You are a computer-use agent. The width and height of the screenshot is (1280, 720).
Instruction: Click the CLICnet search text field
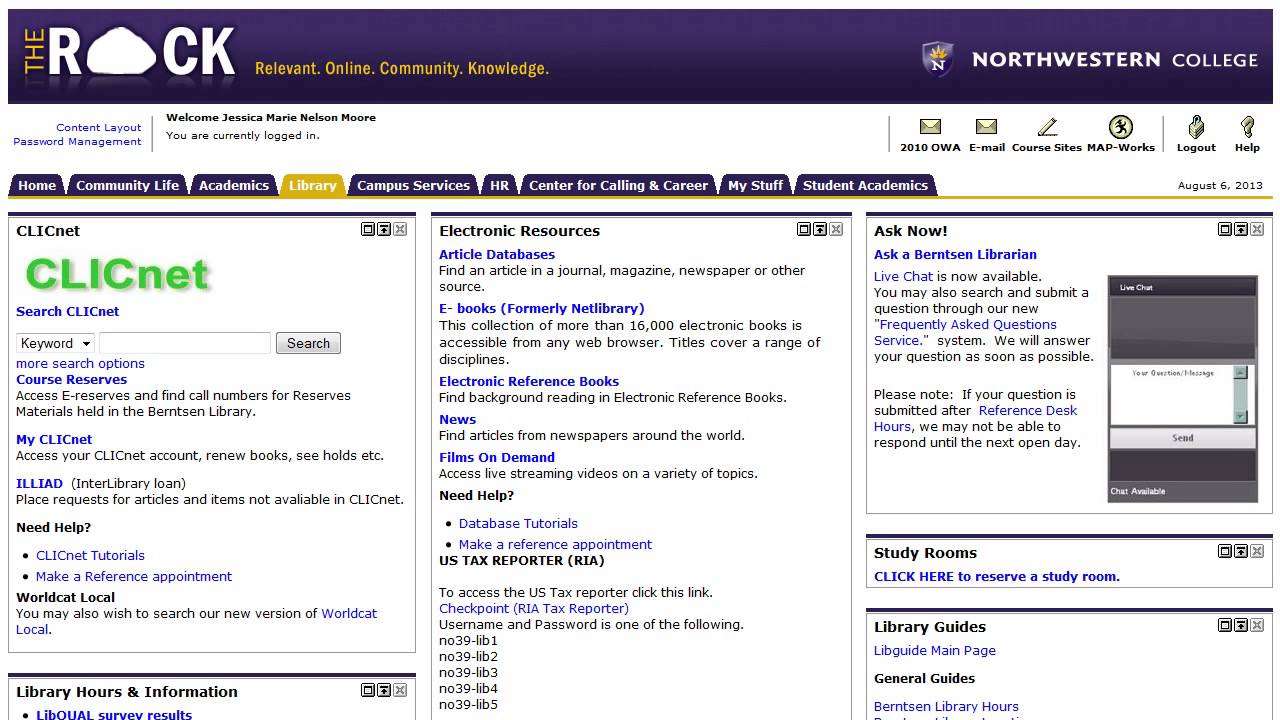click(x=184, y=343)
